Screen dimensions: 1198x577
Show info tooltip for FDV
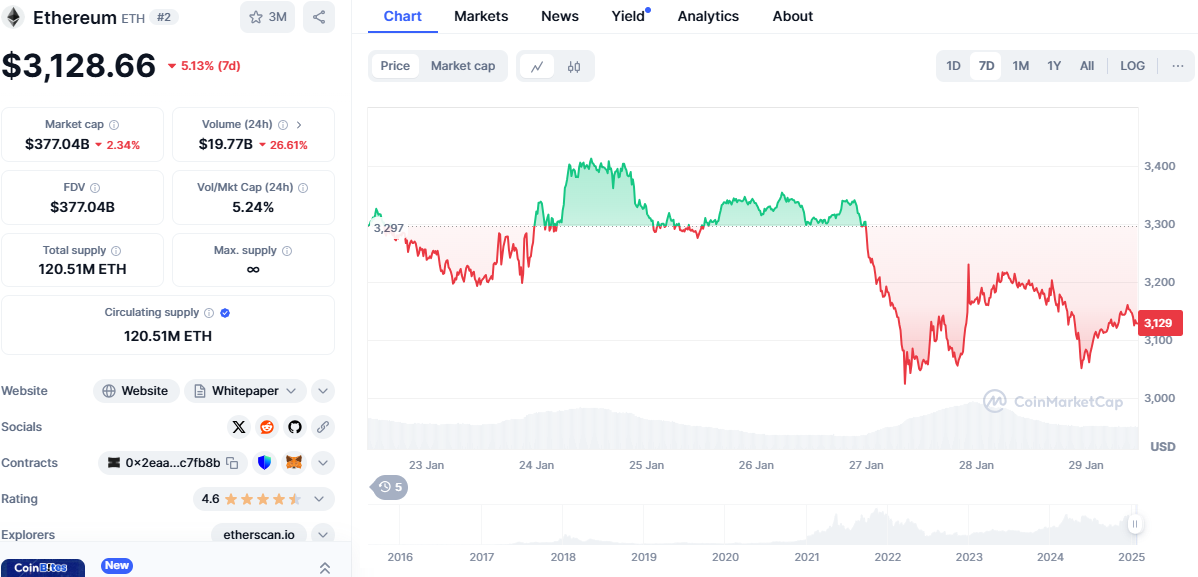point(95,187)
